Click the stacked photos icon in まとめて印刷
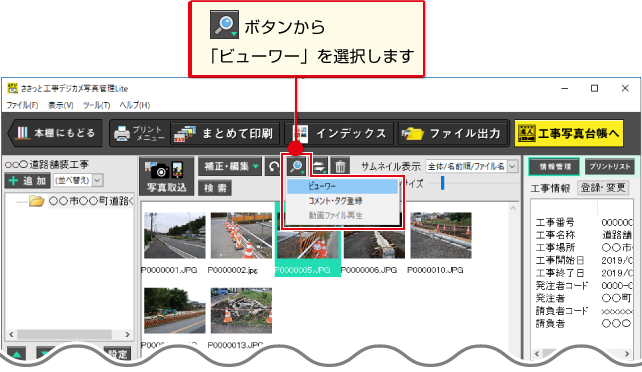The height and width of the screenshot is (372, 642). [x=185, y=134]
